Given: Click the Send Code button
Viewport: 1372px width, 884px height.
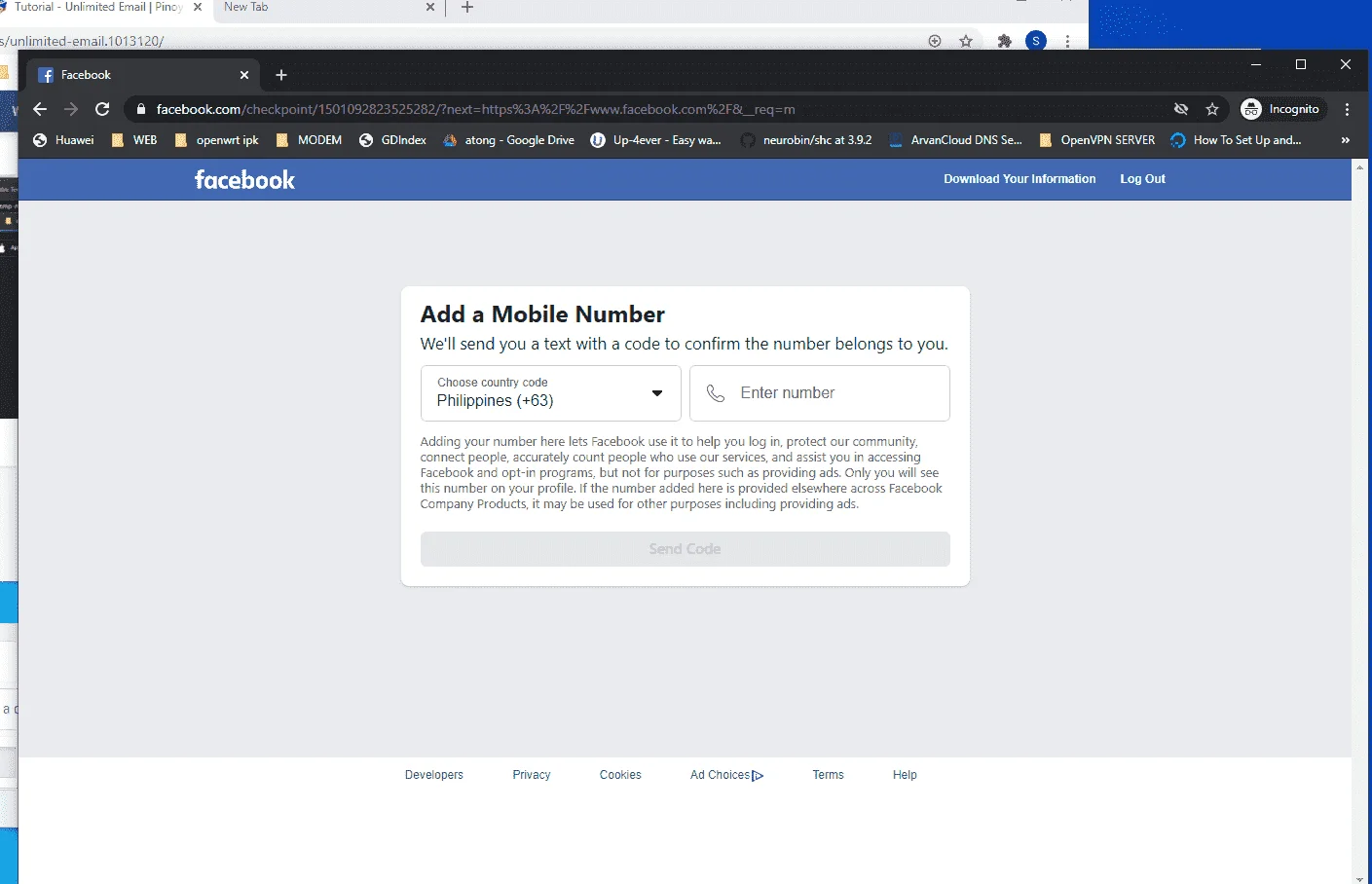Looking at the screenshot, I should click(x=685, y=549).
